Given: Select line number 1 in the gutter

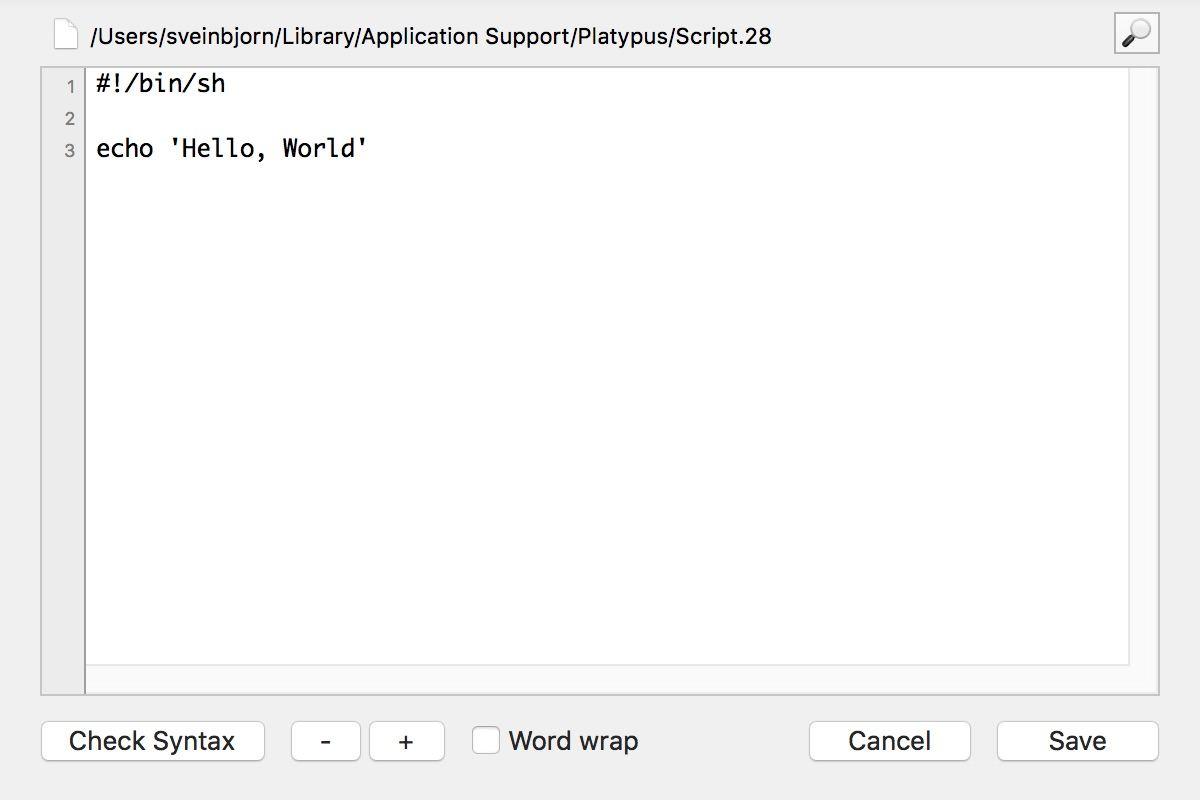Looking at the screenshot, I should [x=70, y=87].
